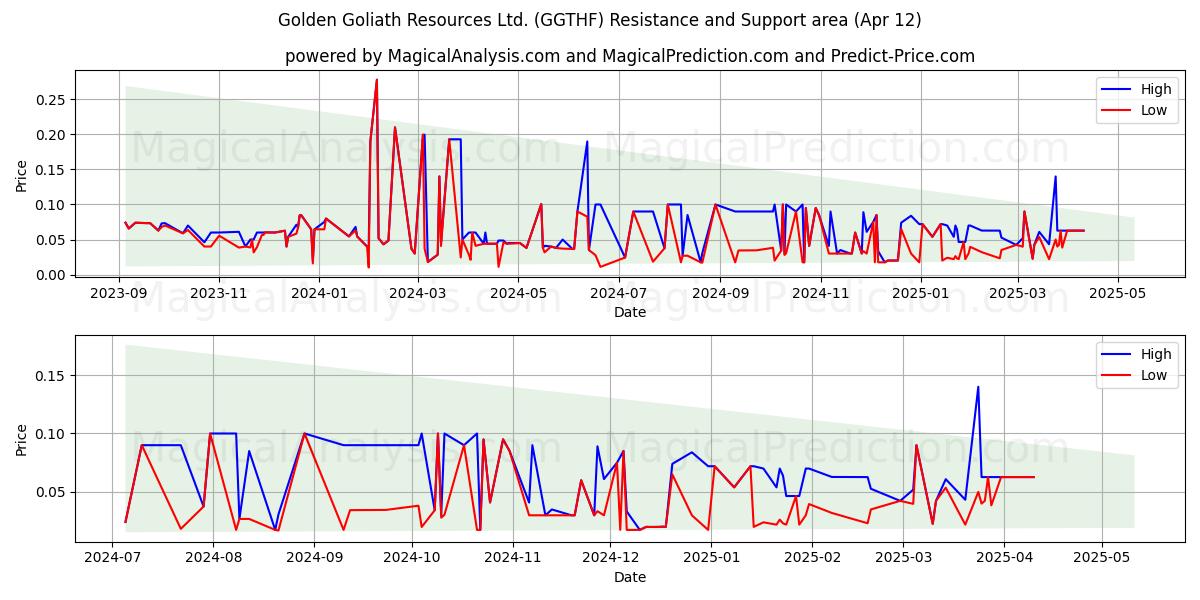The width and height of the screenshot is (1200, 600).
Task: Click the '2025-02' tick label on bottom chart
Action: [811, 558]
